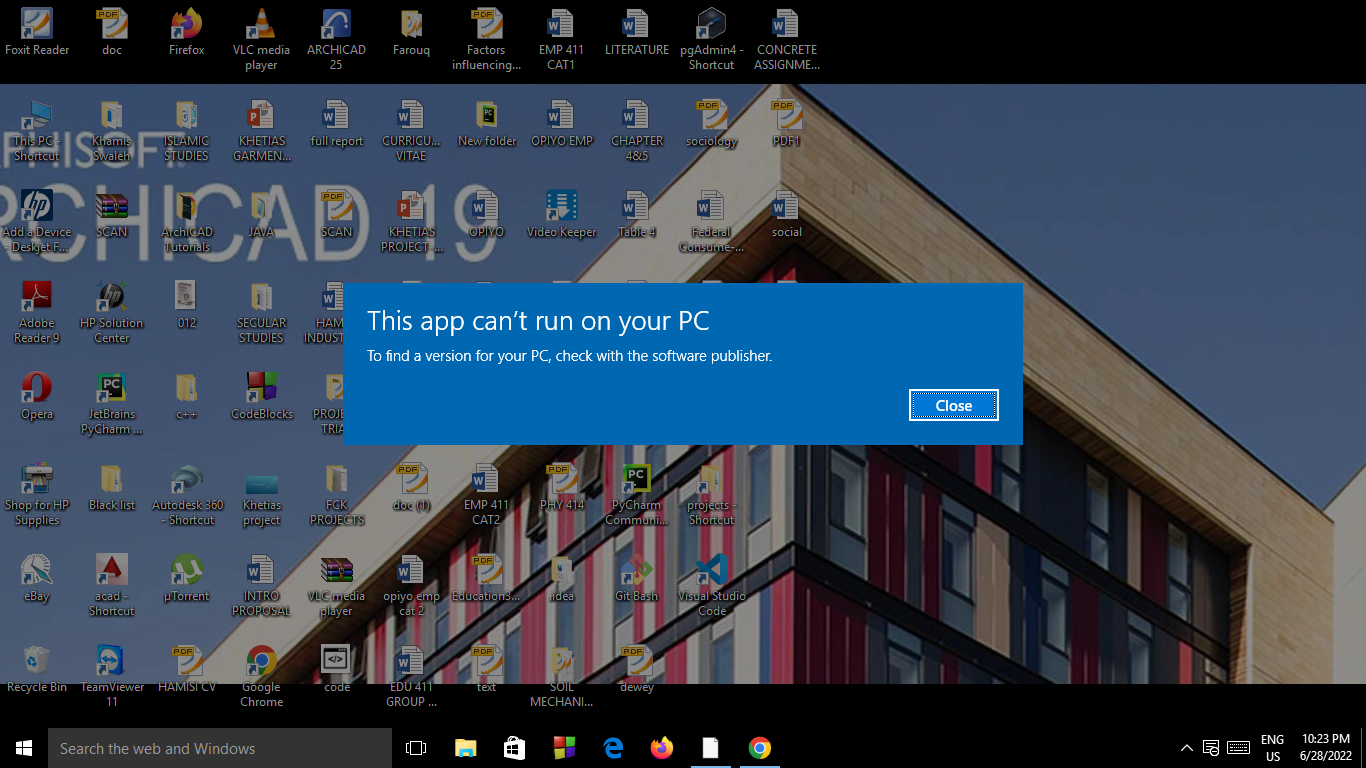Select the Recycle Bin icon
Viewport: 1366px width, 768px height.
[x=37, y=670]
